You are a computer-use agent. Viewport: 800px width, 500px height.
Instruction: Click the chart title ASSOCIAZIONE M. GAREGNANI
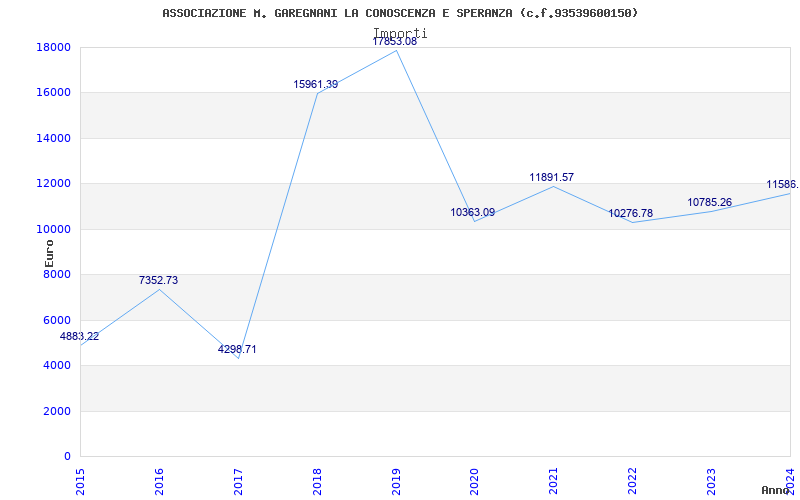(400, 13)
